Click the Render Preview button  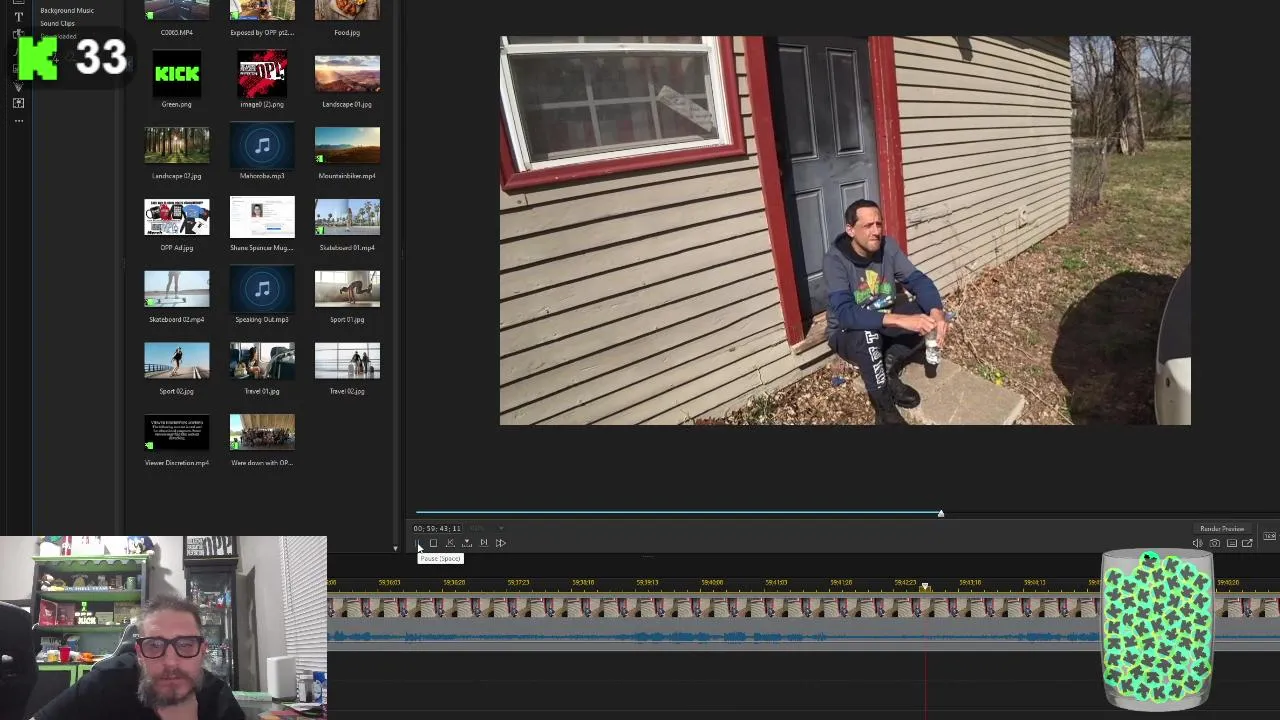point(1222,529)
